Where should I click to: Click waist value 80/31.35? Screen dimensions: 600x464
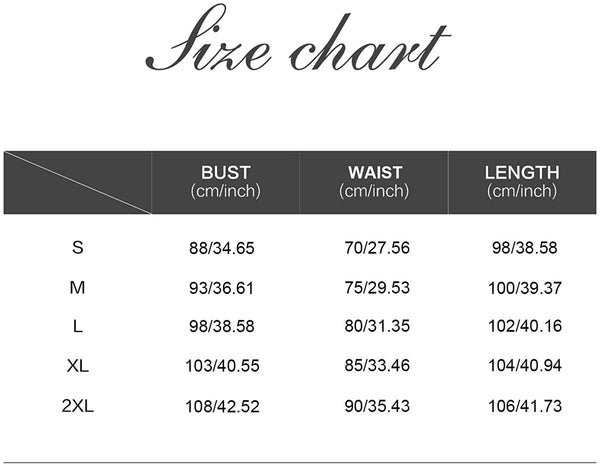coord(377,328)
